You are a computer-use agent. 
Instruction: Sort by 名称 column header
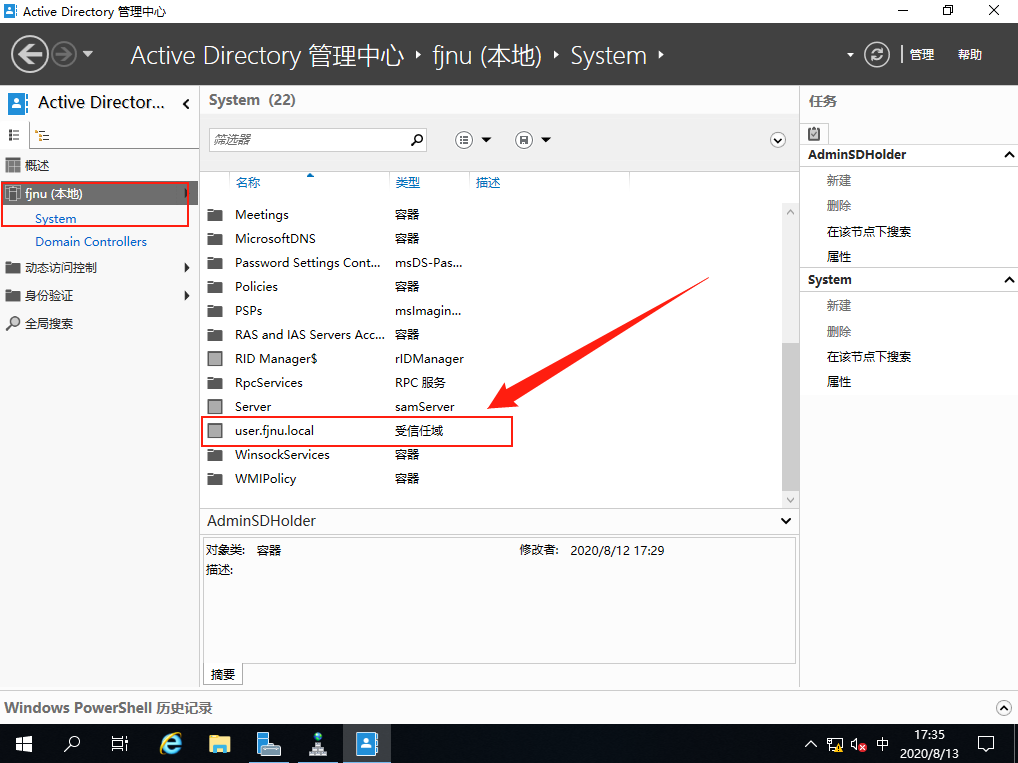coord(248,182)
